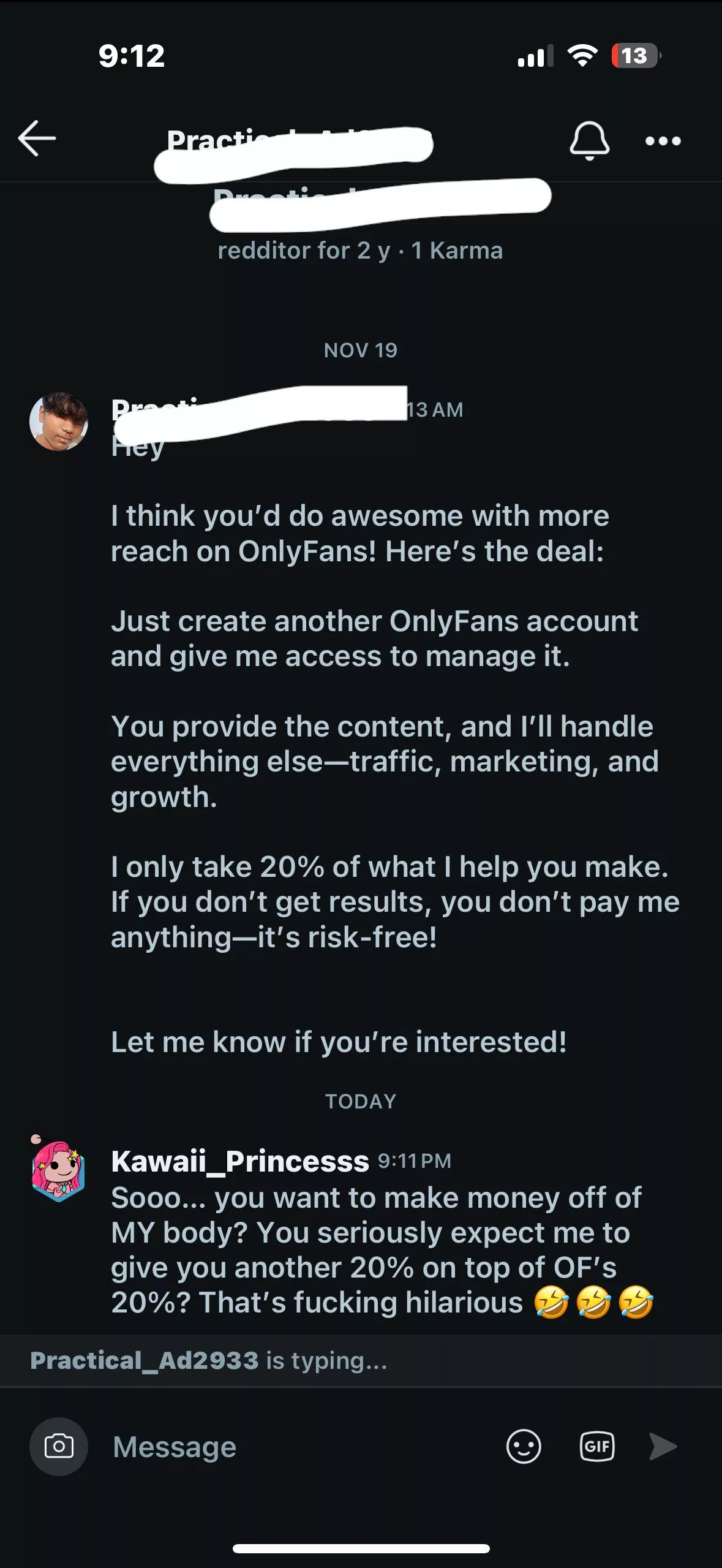Toggle chat notifications bell
This screenshot has width=722, height=1568.
point(589,141)
